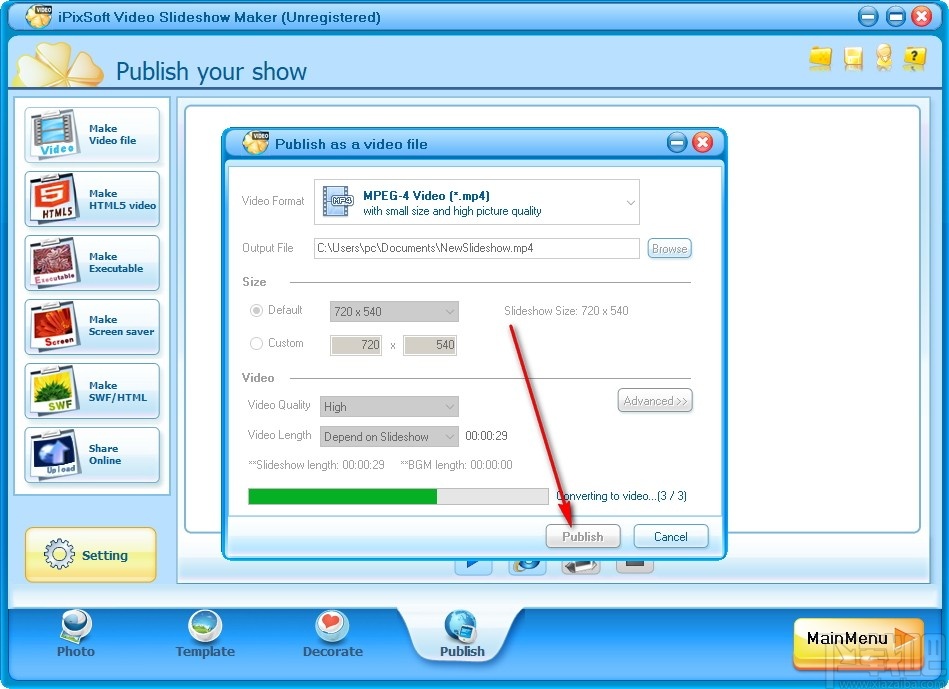Select Make Screen saver option
949x689 pixels.
[92, 327]
